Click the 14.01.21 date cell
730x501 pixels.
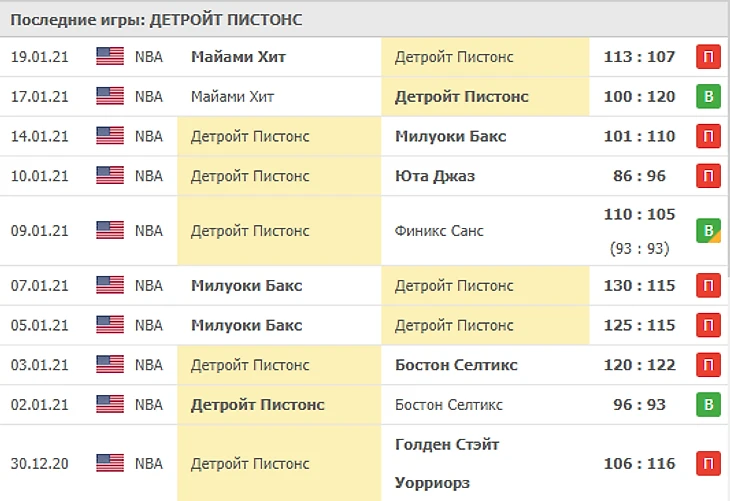pyautogui.click(x=40, y=136)
